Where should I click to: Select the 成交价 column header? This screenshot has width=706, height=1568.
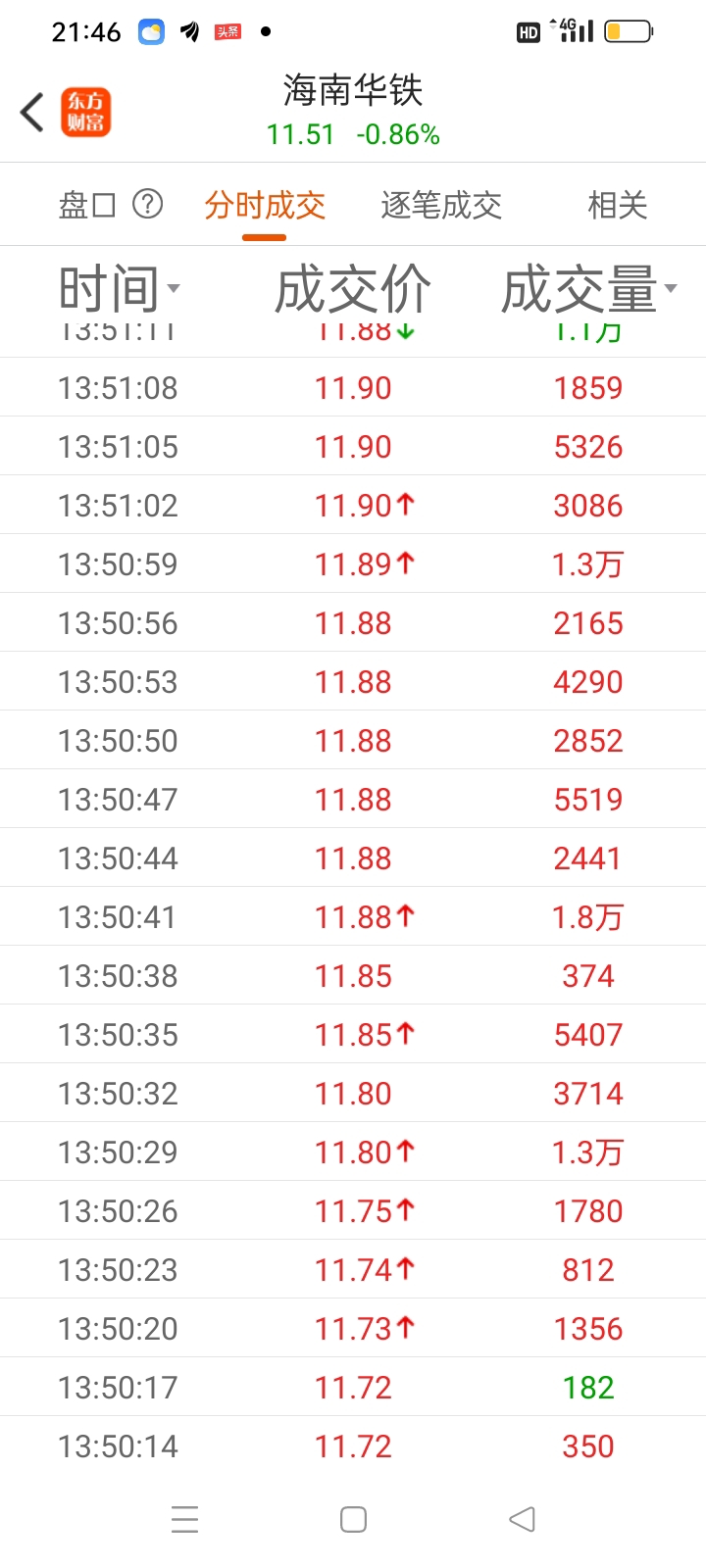point(353,290)
